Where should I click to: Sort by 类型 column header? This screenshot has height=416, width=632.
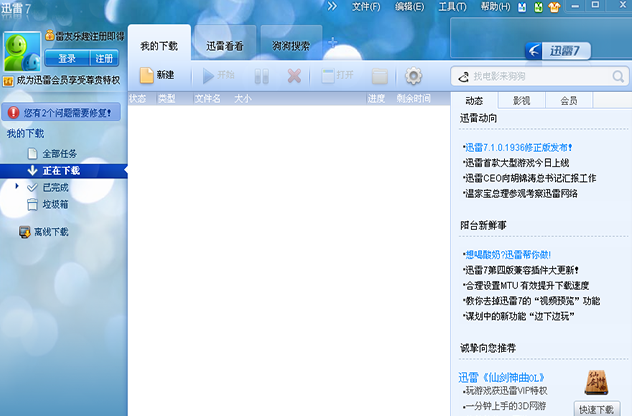167,98
